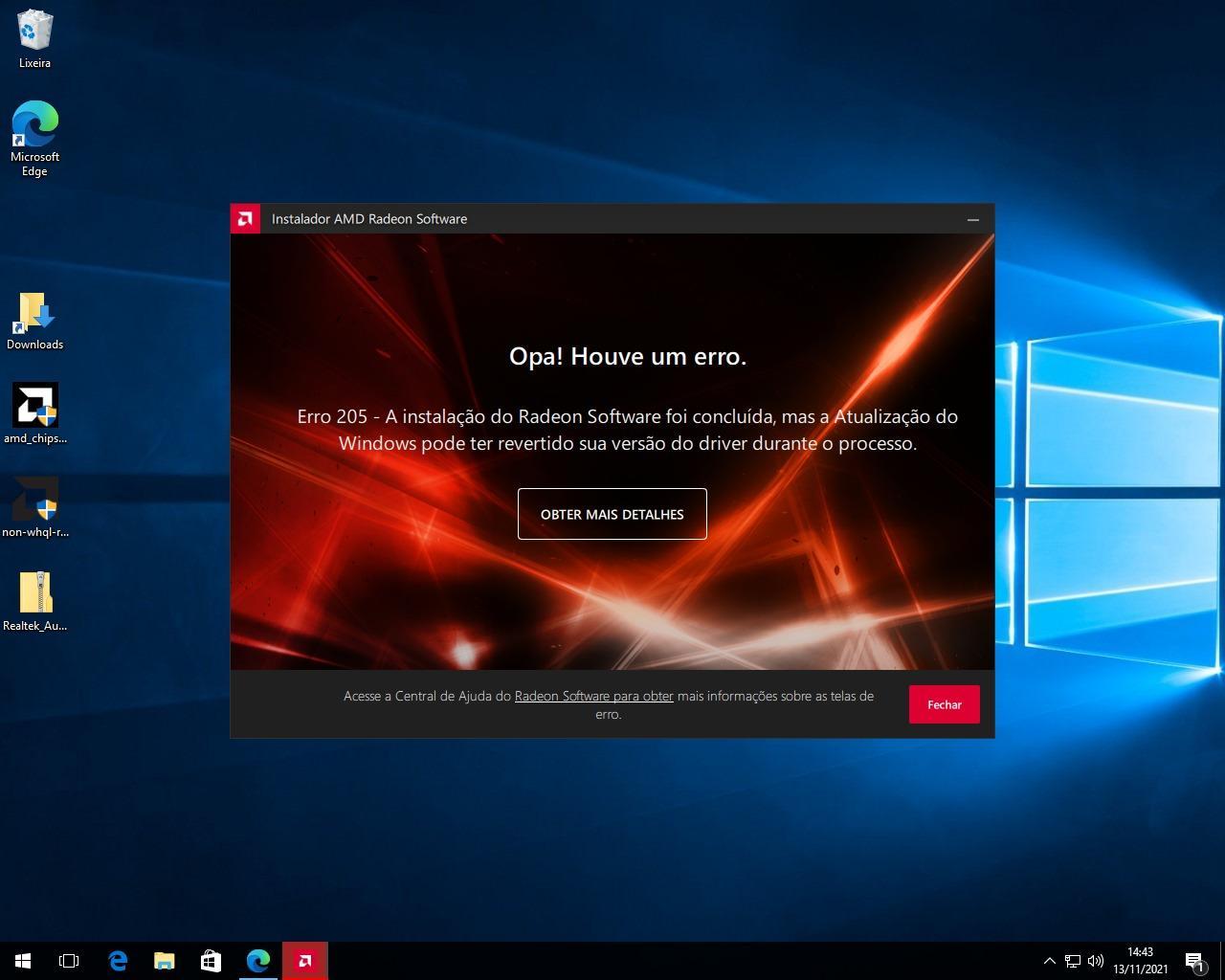Close the installer with Fechar button

[944, 704]
